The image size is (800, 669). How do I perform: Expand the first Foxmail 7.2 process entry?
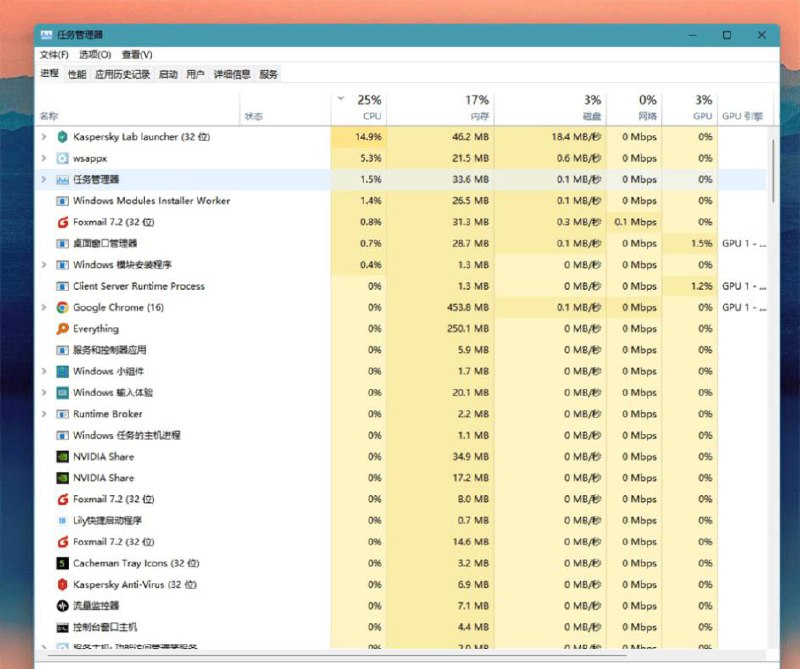coord(43,221)
